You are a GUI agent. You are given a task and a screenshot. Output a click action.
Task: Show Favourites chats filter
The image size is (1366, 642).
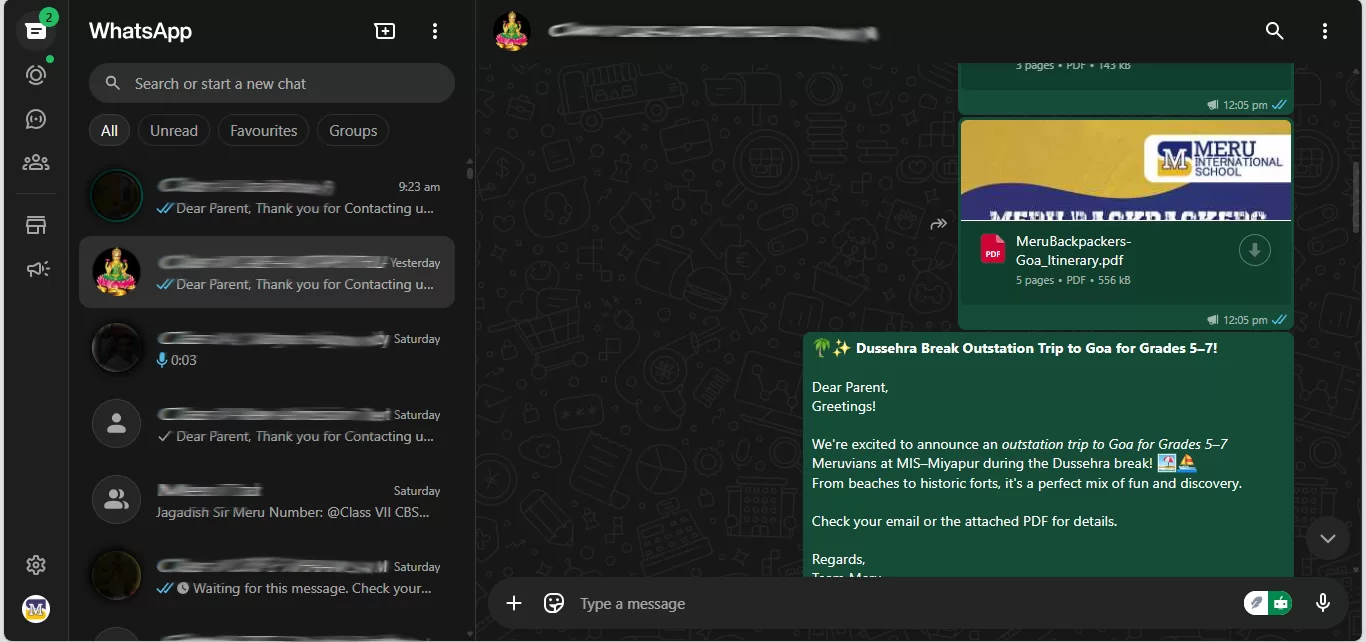point(263,131)
